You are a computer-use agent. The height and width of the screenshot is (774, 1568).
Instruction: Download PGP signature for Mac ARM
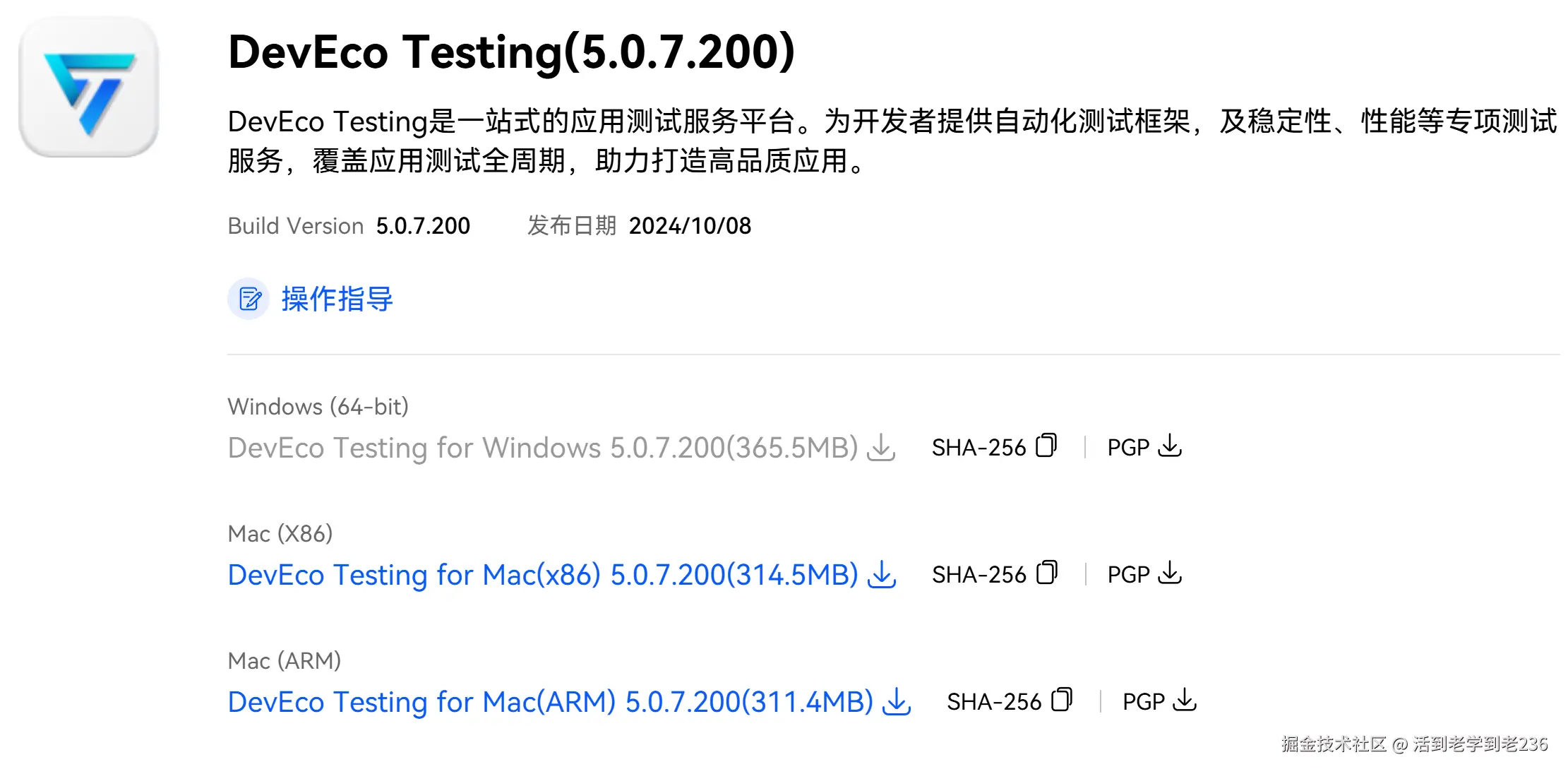coord(1185,701)
